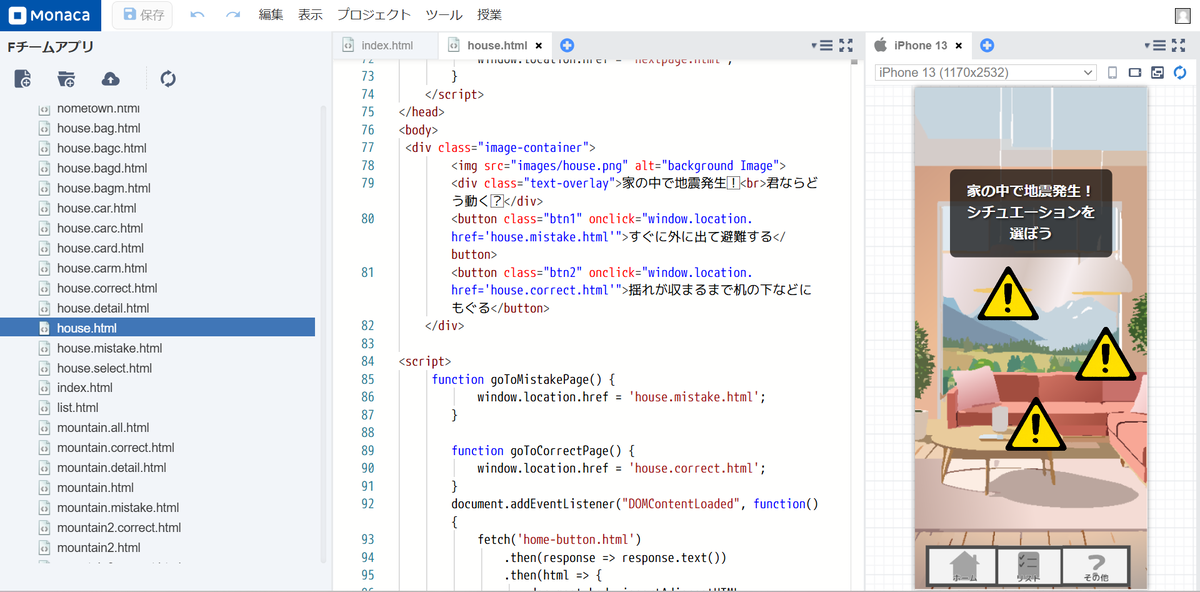Viewport: 1200px width, 592px height.
Task: Switch to the index.html editor tab
Action: (386, 45)
